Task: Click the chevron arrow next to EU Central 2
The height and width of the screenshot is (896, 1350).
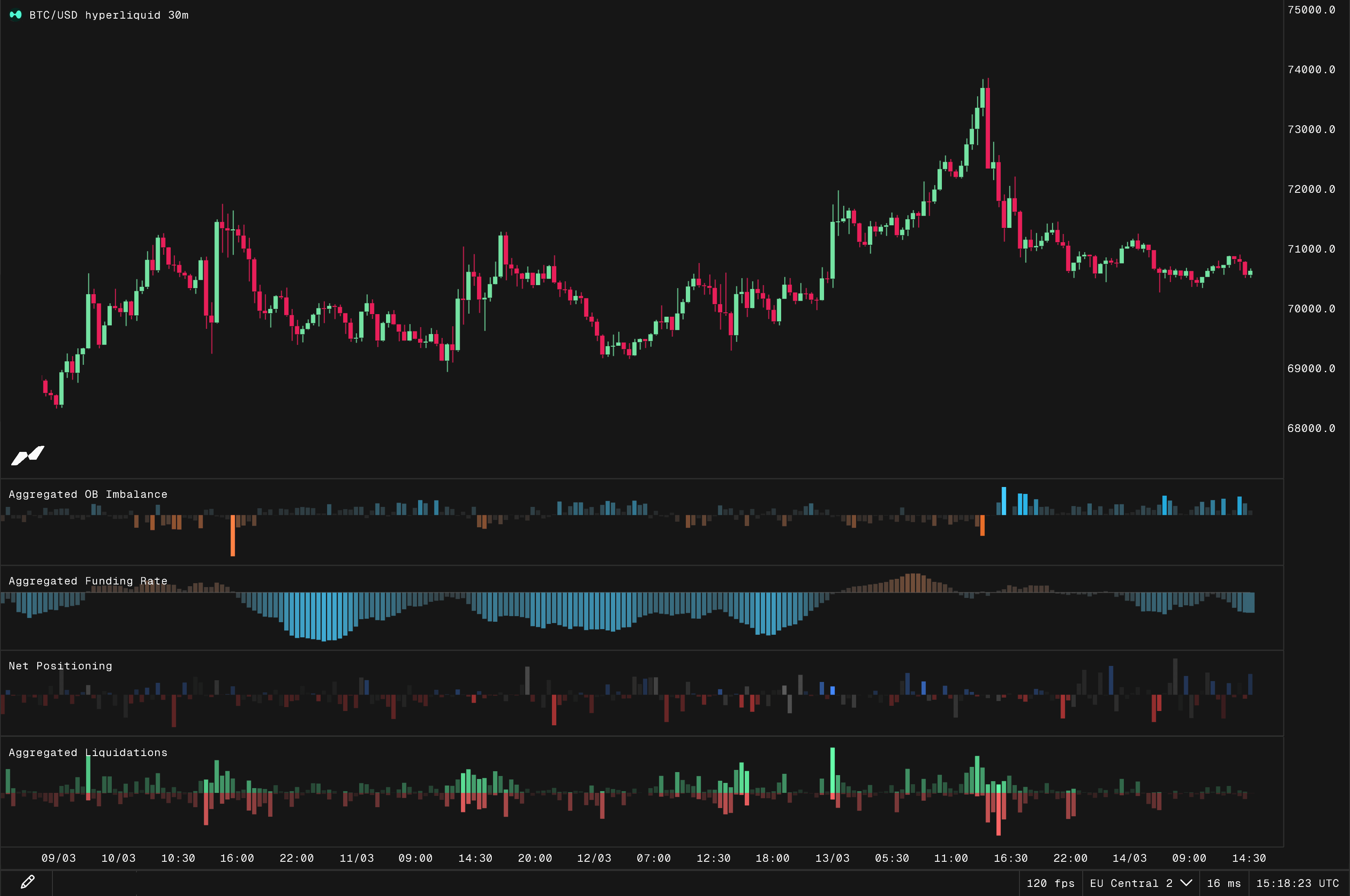Action: coord(1186,883)
